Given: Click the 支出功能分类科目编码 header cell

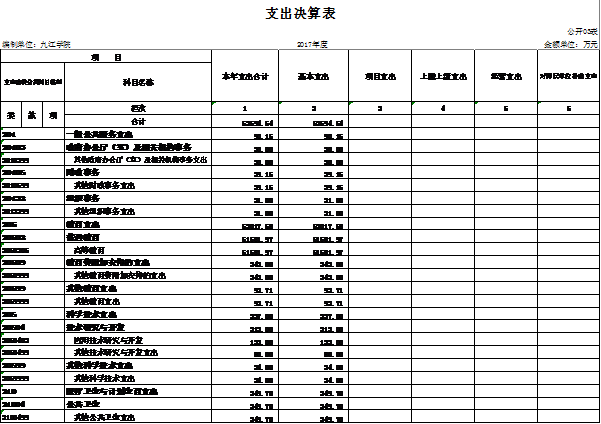Looking at the screenshot, I should (33, 82).
